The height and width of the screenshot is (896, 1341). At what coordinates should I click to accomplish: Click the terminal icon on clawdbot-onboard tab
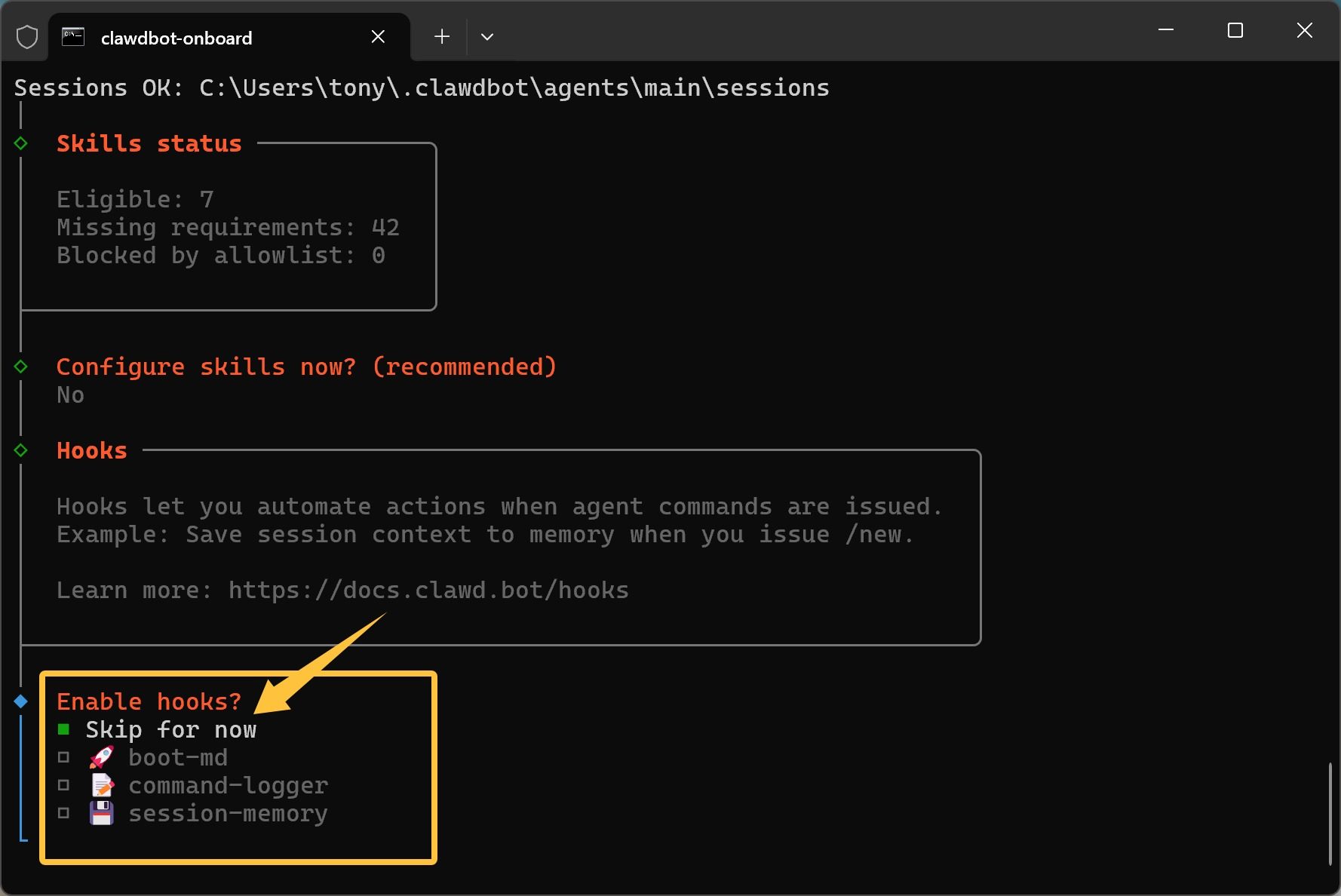pos(73,37)
